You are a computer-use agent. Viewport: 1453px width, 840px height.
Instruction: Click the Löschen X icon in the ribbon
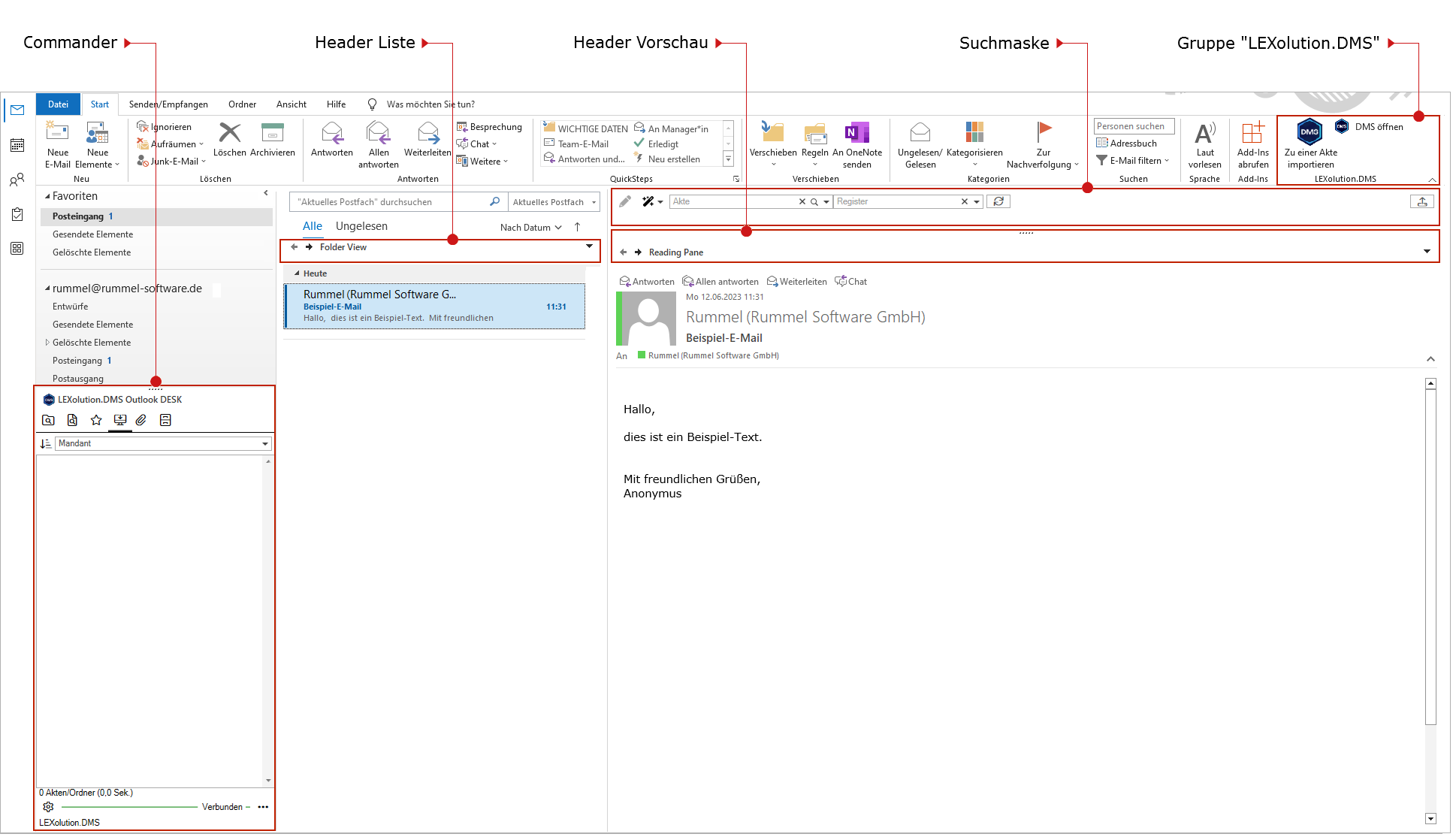230,133
